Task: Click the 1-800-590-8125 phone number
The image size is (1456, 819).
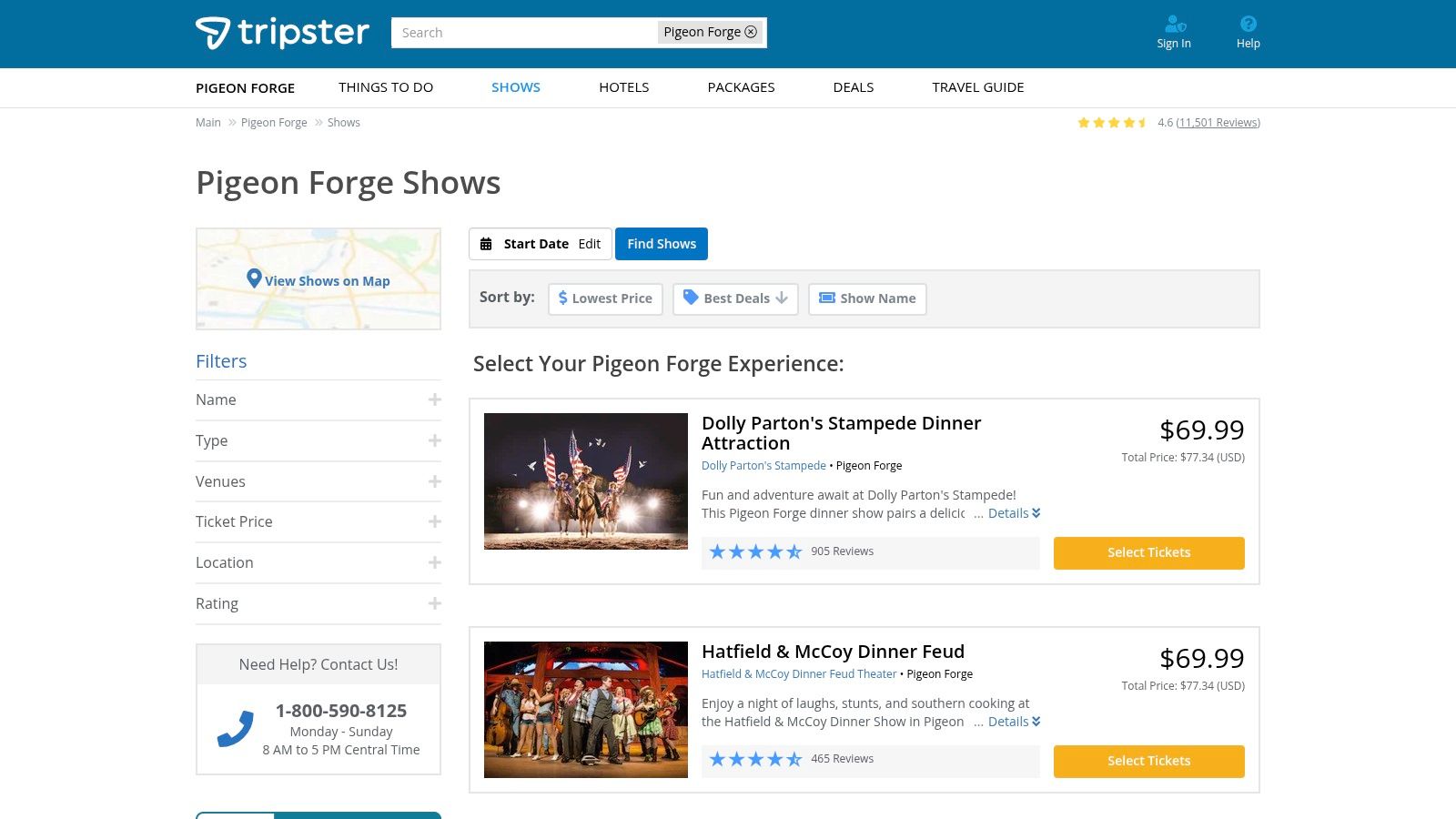Action: point(341,711)
